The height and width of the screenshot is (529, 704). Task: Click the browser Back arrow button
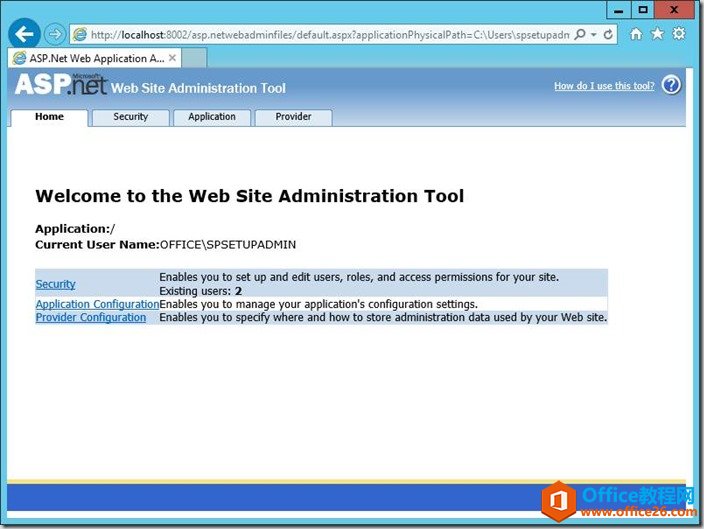(24, 34)
